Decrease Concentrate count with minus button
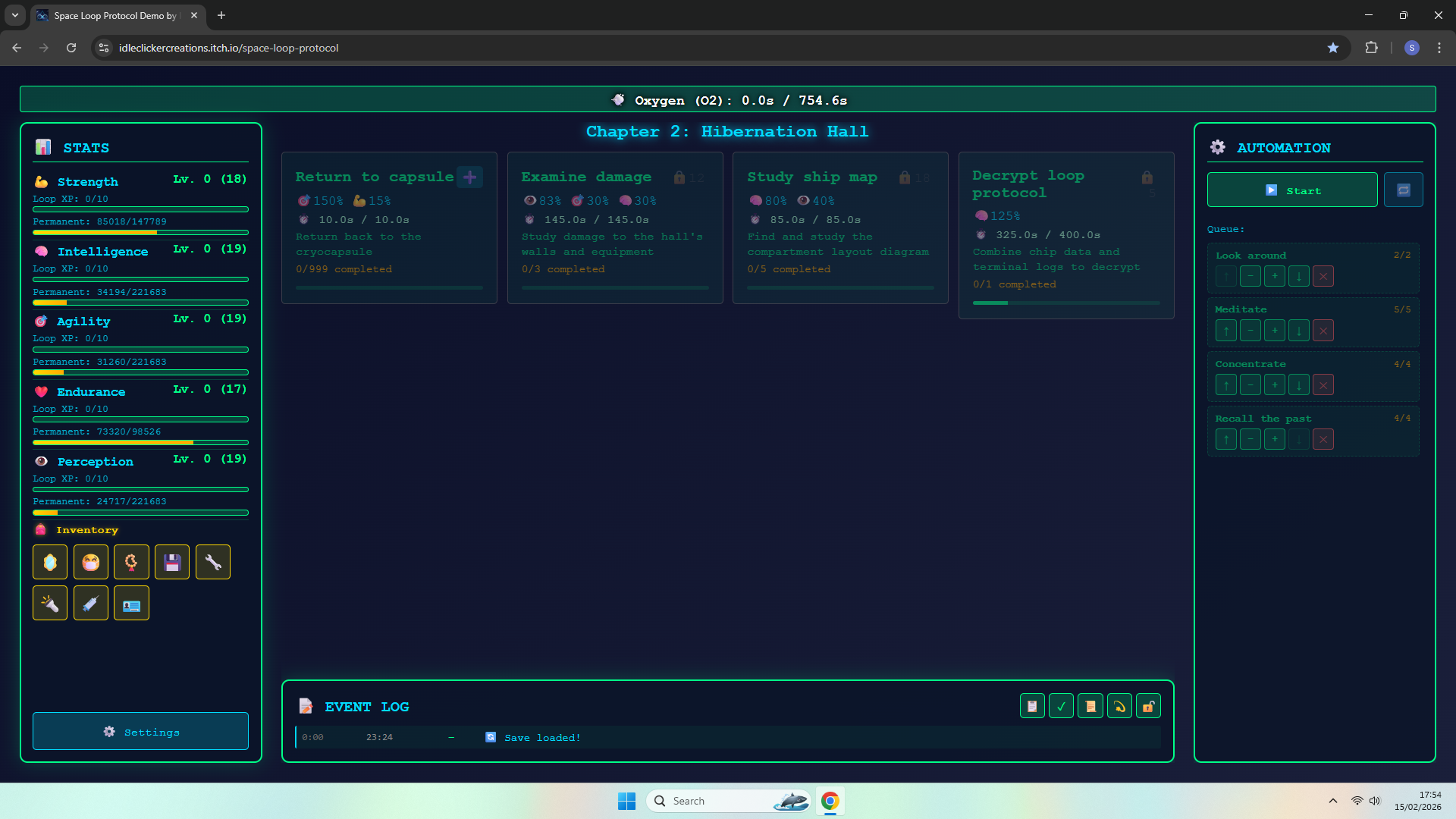The width and height of the screenshot is (1456, 819). (1250, 385)
